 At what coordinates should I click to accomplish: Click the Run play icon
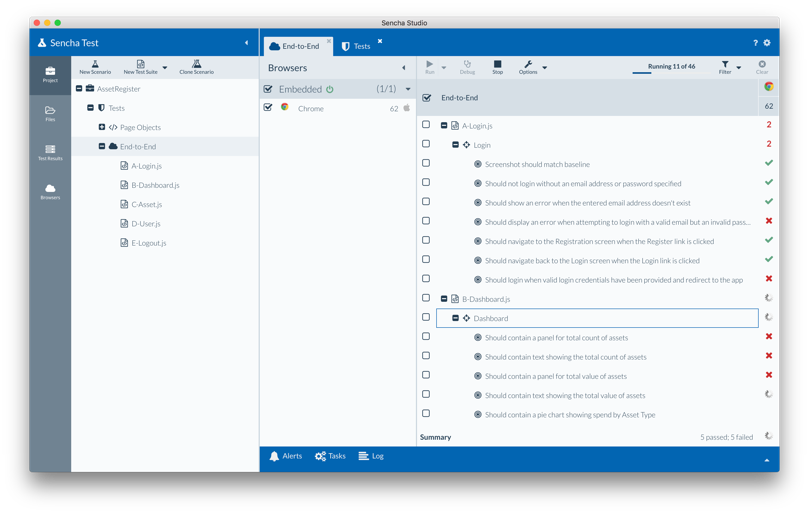429,64
